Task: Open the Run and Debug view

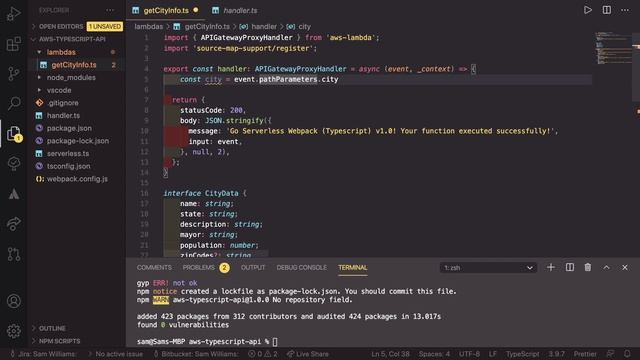Action: 13,13
